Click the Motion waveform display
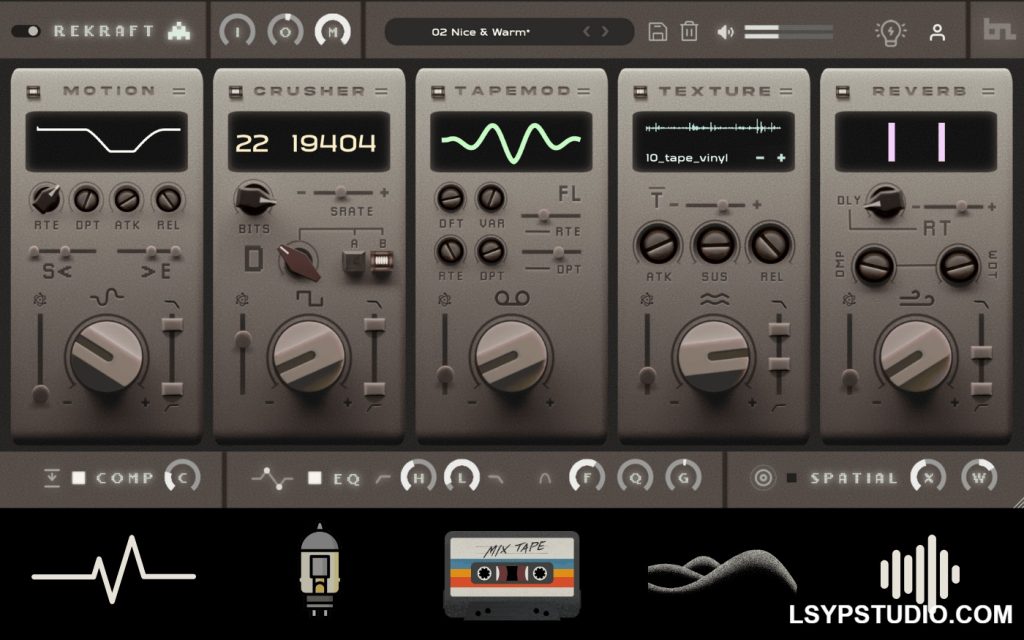1024x640 pixels. pos(106,141)
